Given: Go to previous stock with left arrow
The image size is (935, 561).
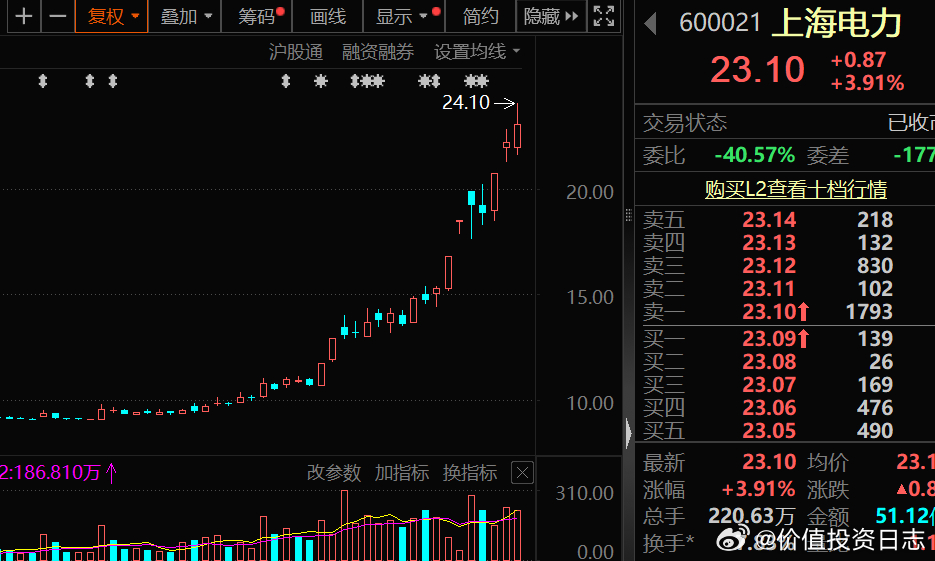Looking at the screenshot, I should pos(651,24).
